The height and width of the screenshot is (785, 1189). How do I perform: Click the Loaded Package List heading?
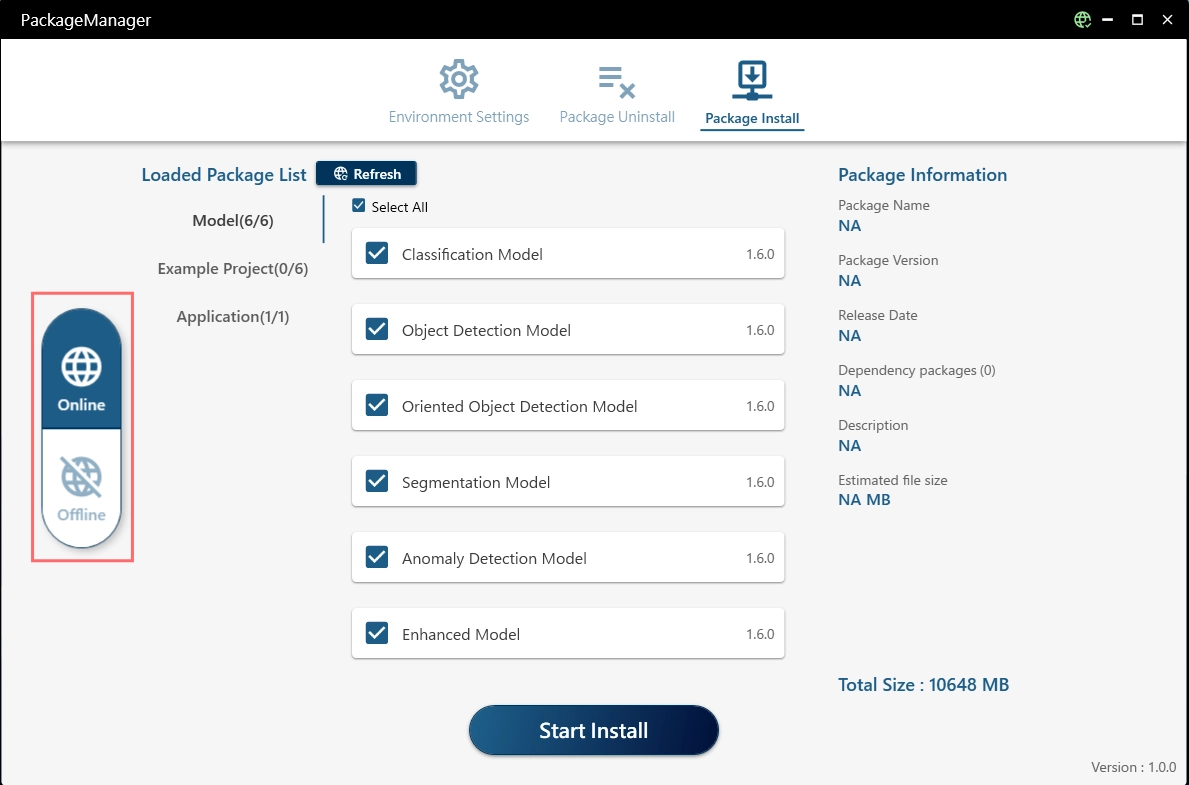tap(224, 174)
